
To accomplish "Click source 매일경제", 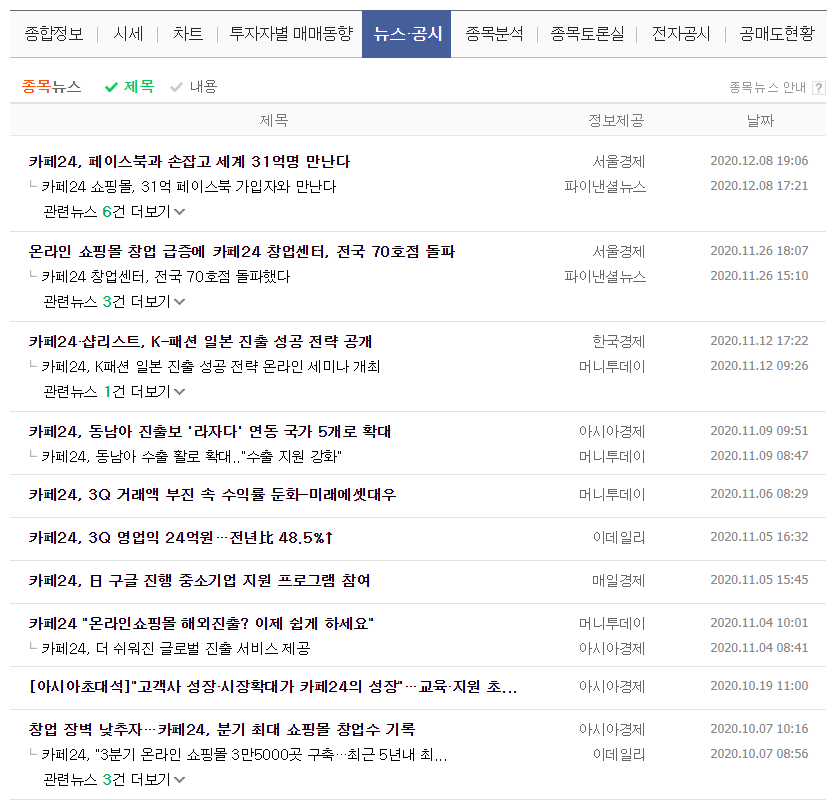I will pyautogui.click(x=619, y=580).
